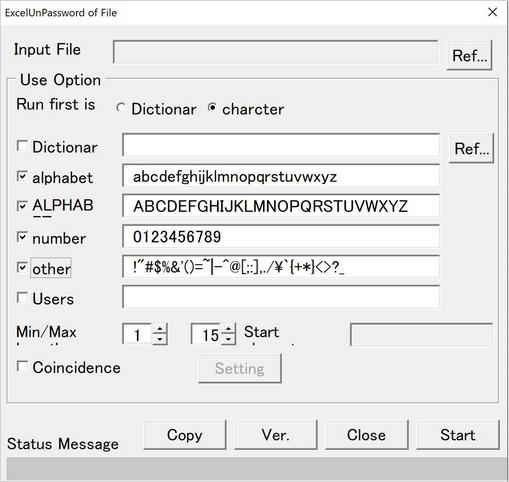The width and height of the screenshot is (509, 482).
Task: Begin password search with Start button
Action: pos(458,435)
